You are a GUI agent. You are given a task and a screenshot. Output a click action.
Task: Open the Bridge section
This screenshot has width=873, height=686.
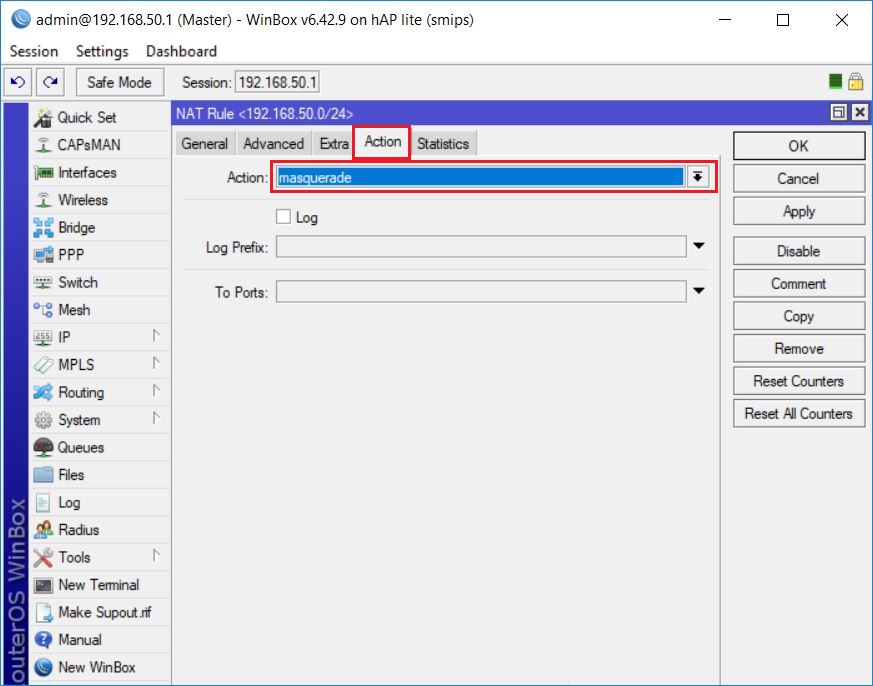click(100, 227)
